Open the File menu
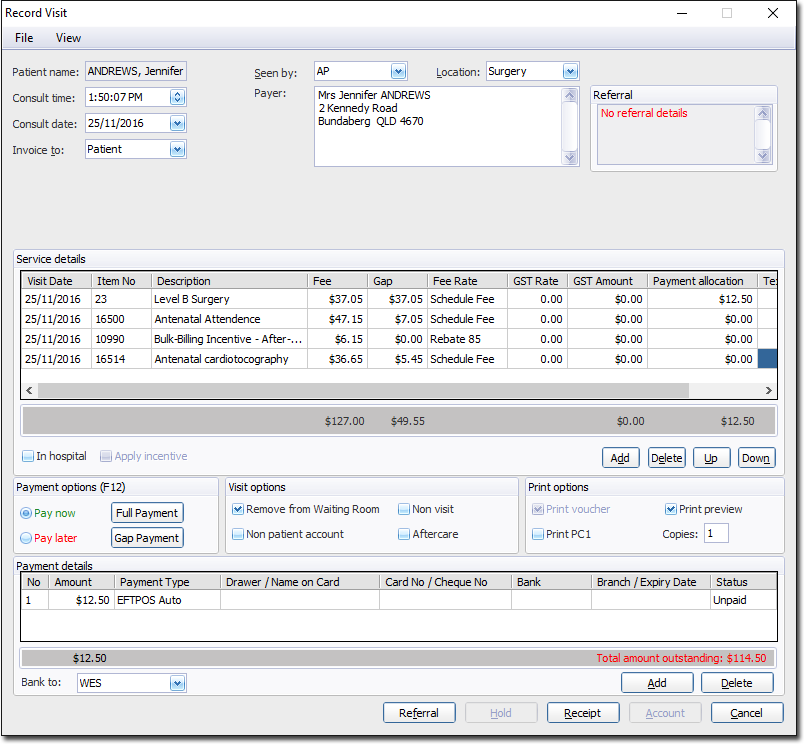The width and height of the screenshot is (804, 744). (24, 38)
